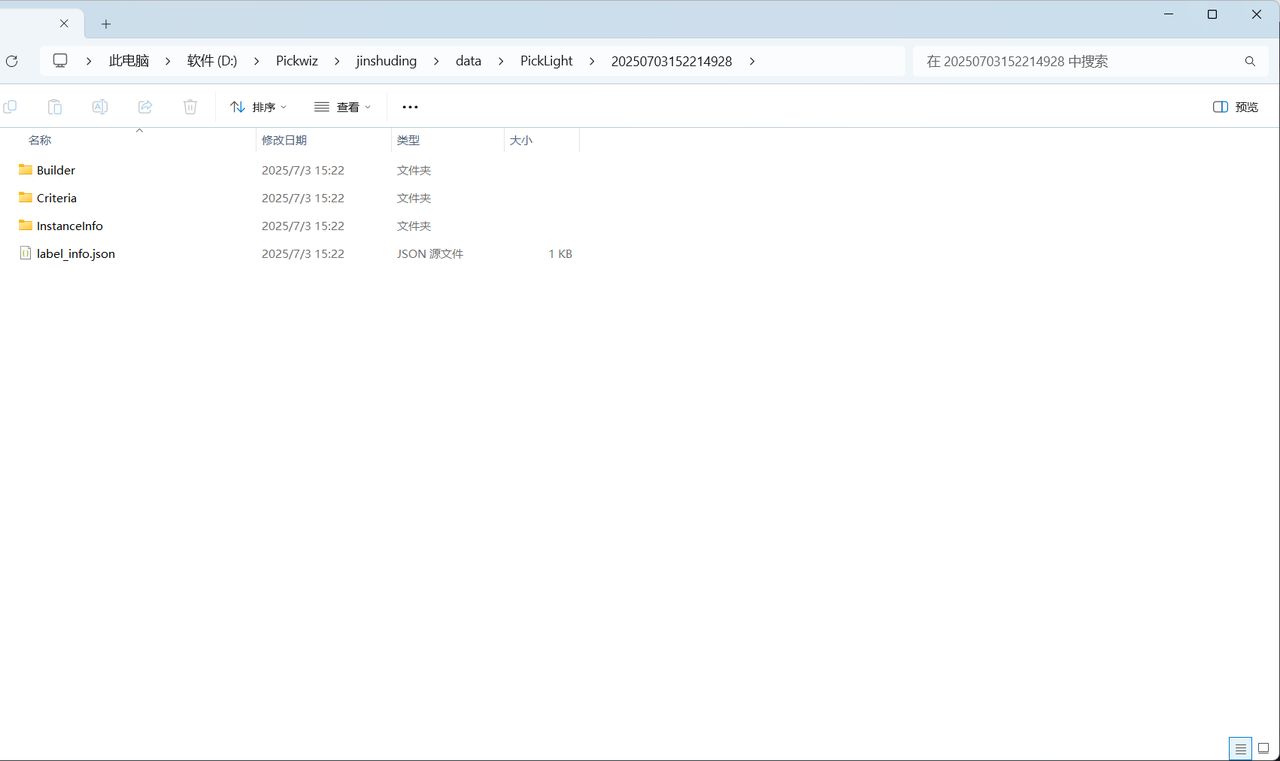The image size is (1280, 761).
Task: Click the copy icon in the toolbar
Action: click(10, 107)
